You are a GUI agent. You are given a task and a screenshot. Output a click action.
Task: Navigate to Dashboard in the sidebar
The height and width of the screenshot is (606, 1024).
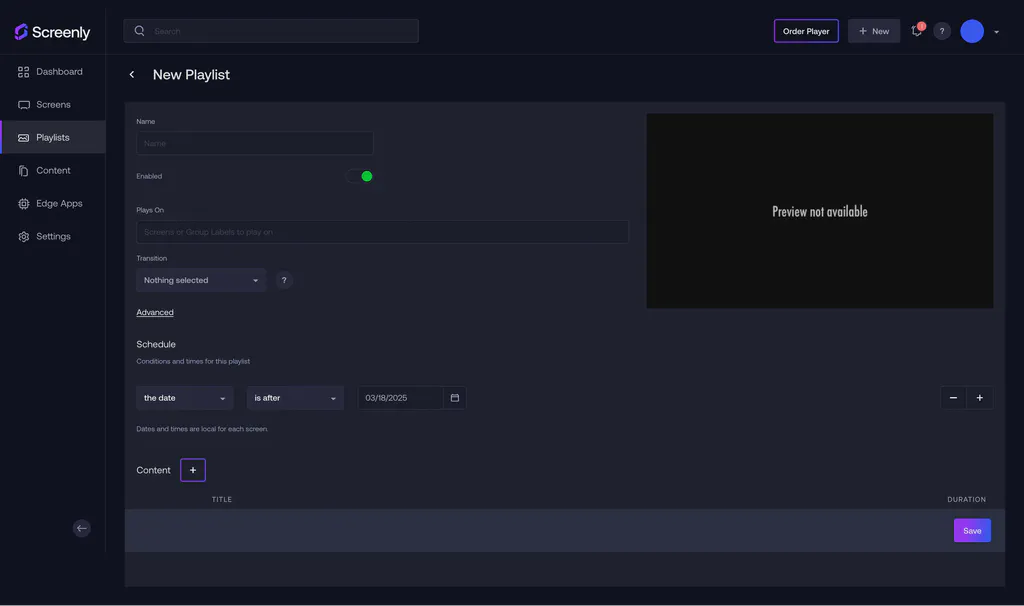pyautogui.click(x=23, y=71)
